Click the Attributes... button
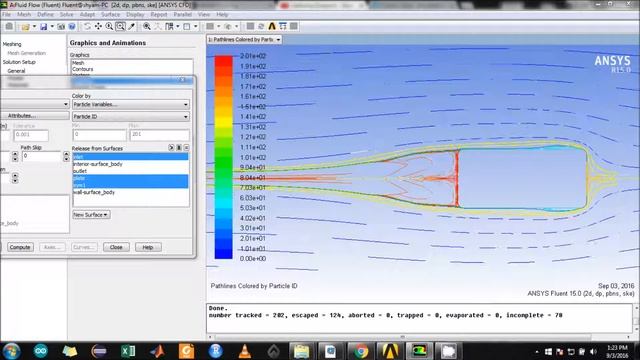This screenshot has height=360, width=640. 34,116
